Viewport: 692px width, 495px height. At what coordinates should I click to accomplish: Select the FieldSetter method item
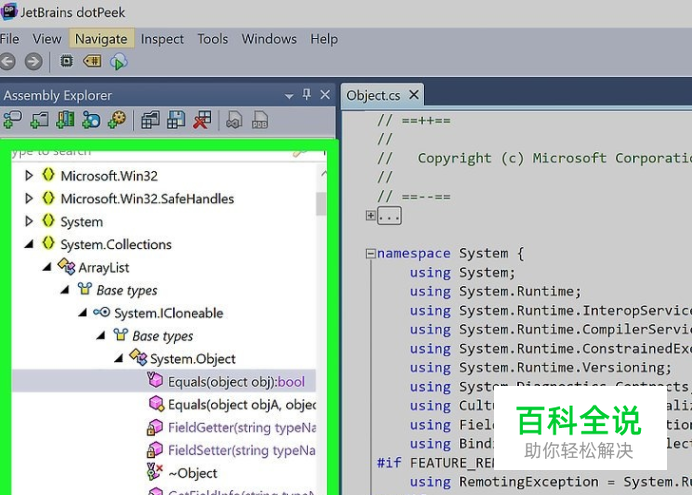click(241, 450)
